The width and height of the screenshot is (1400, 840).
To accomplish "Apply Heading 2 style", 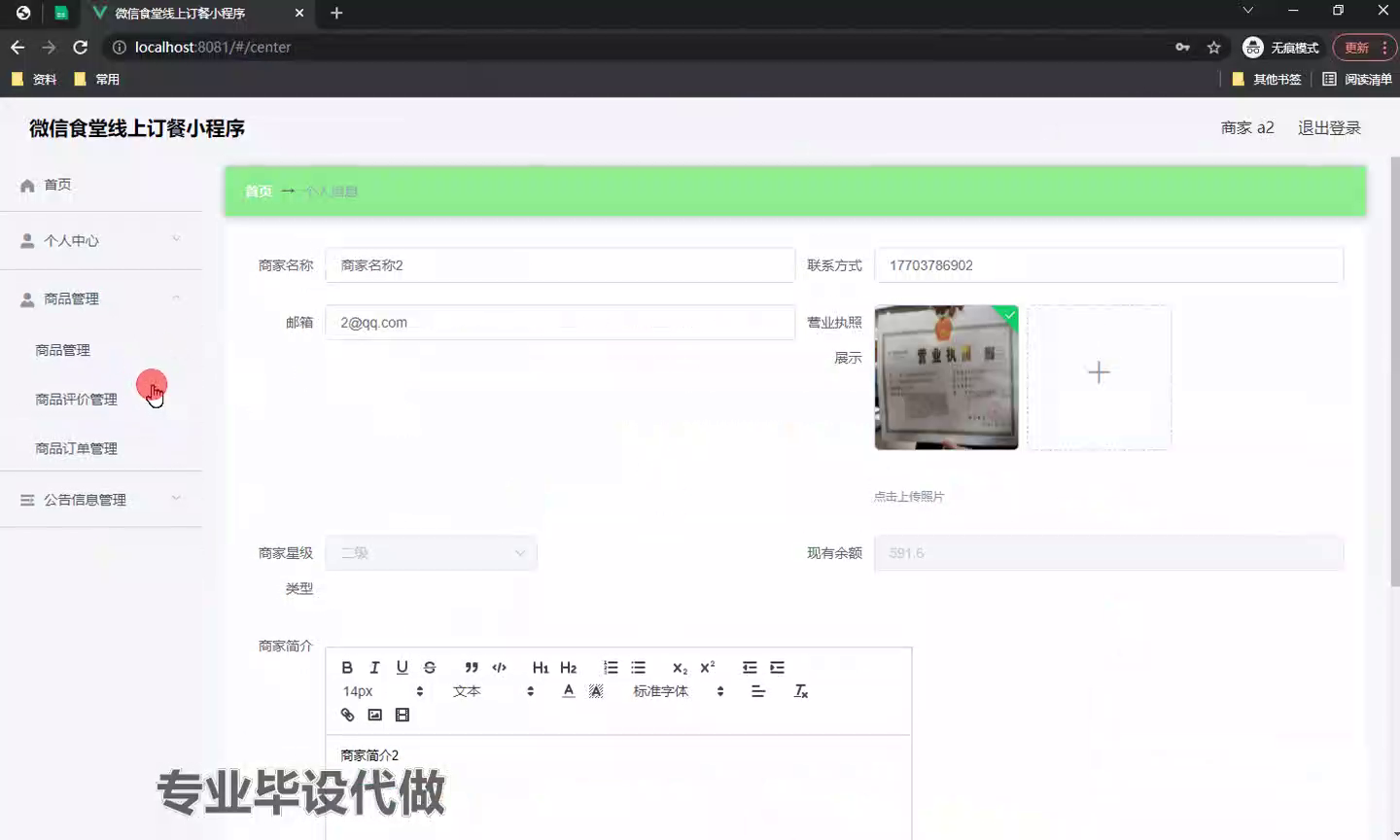I will [x=569, y=668].
